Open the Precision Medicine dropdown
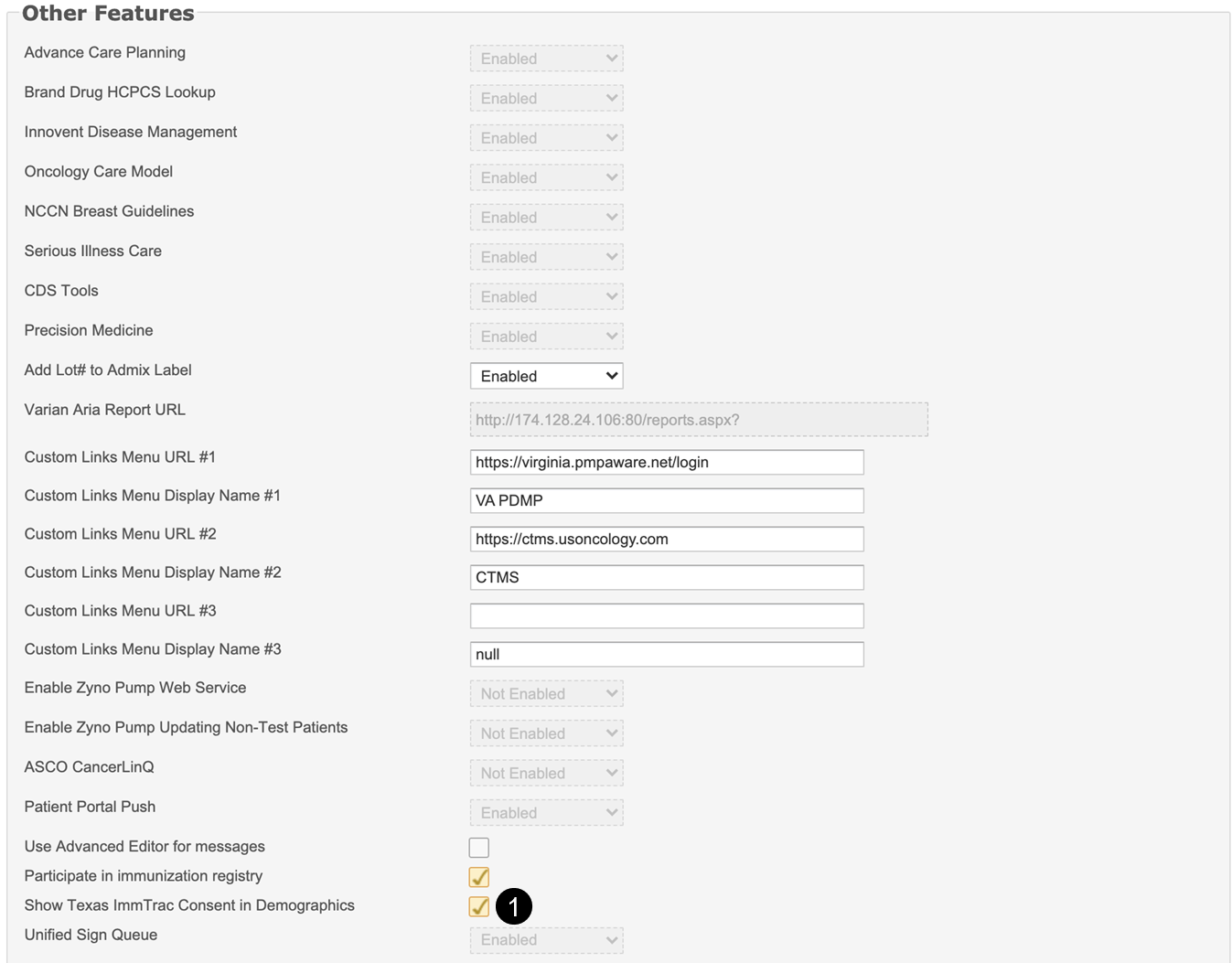This screenshot has height=963, width=1232. 546,337
